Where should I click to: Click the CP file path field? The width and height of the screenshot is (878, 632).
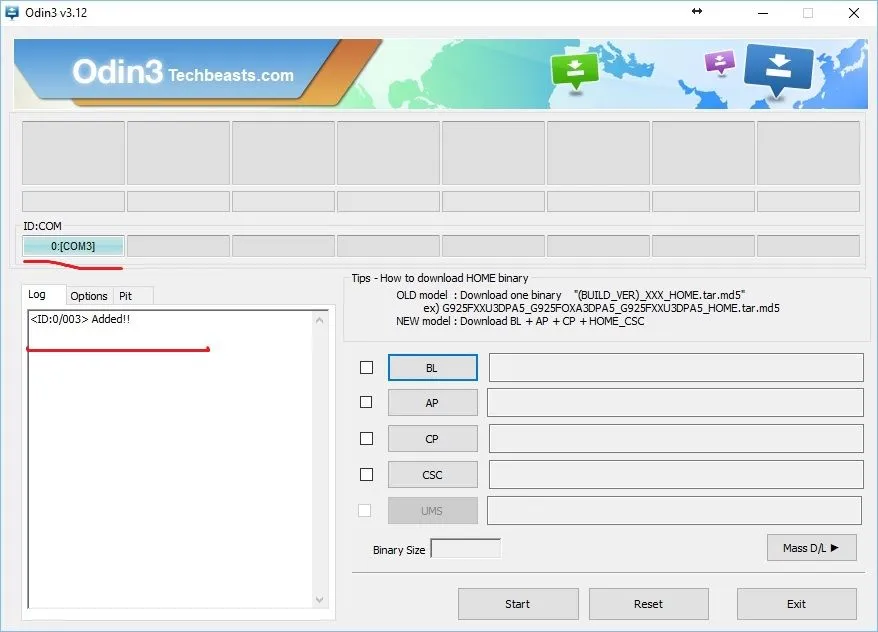click(676, 439)
